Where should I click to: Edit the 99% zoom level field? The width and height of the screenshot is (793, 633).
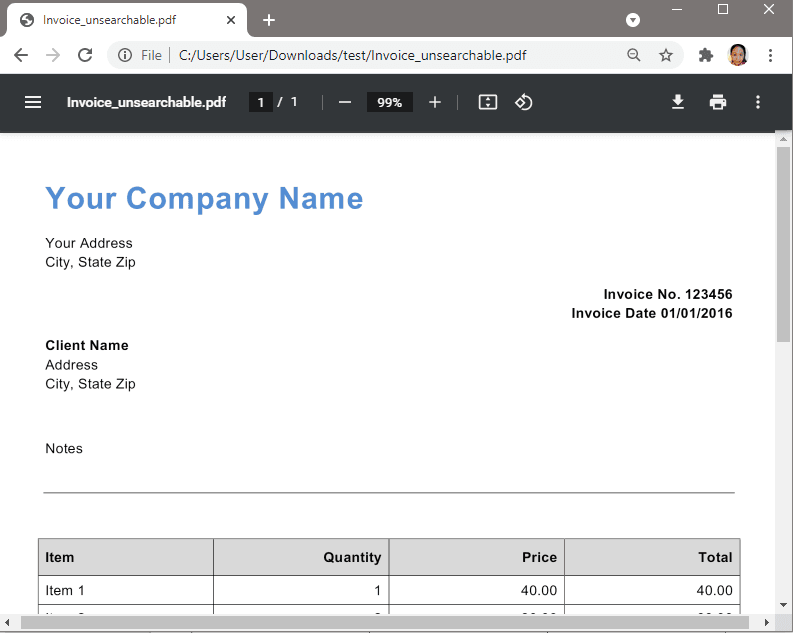[389, 102]
